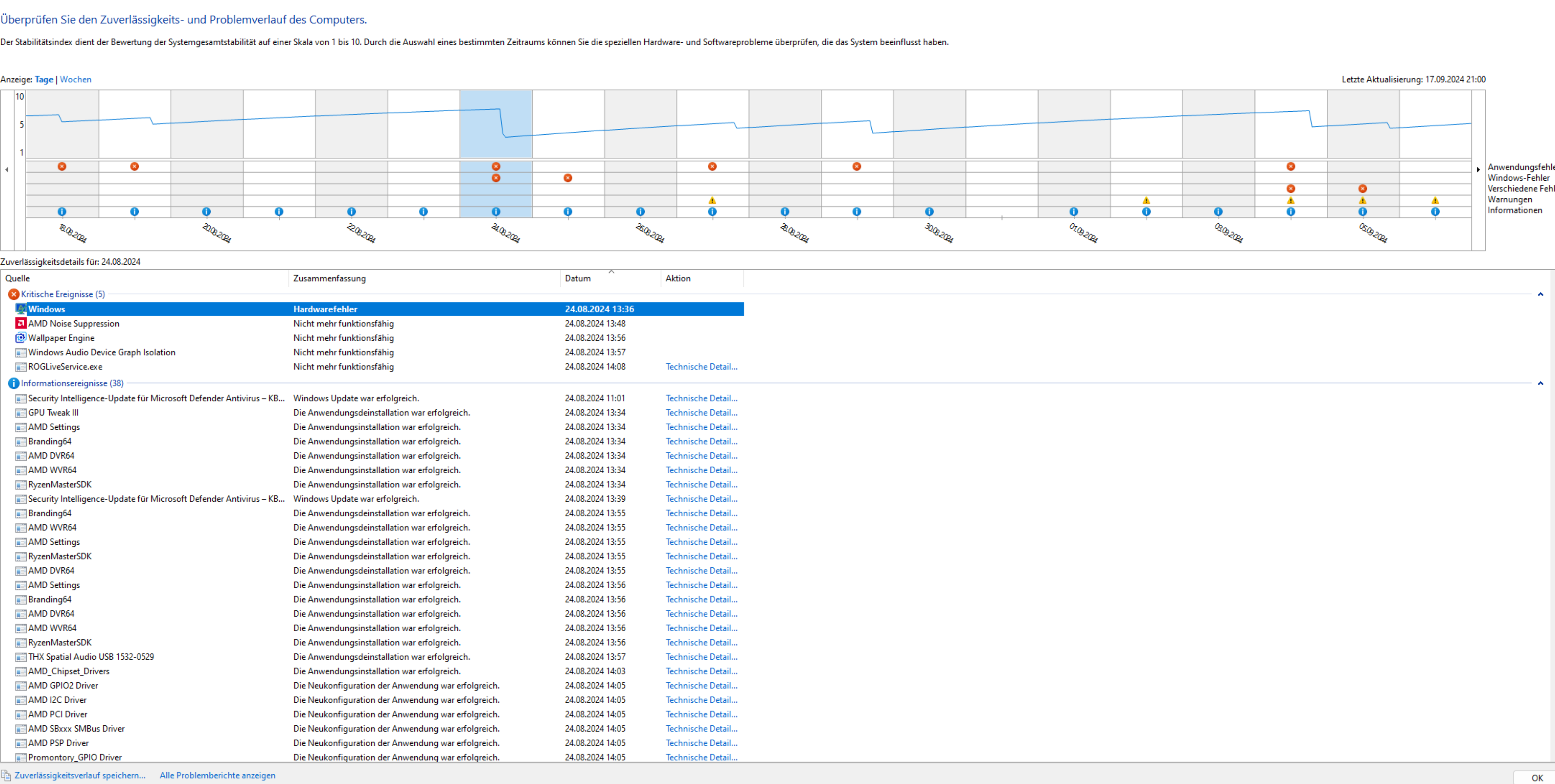Click the warning triangle icon on 27.08.2024
Screen dimensions: 1555x784
pyautogui.click(x=712, y=200)
